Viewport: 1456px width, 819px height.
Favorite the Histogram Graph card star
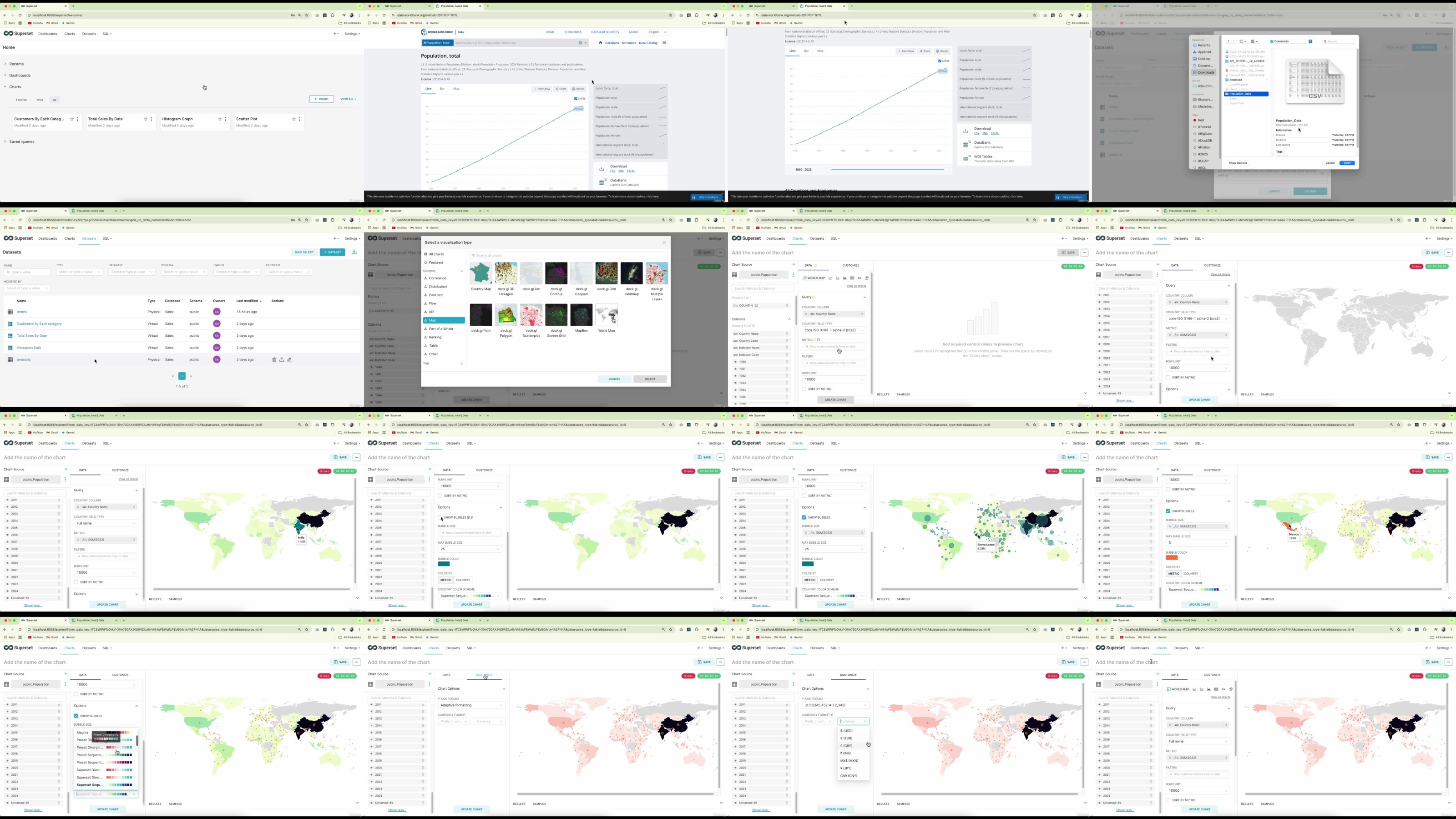tap(220, 119)
